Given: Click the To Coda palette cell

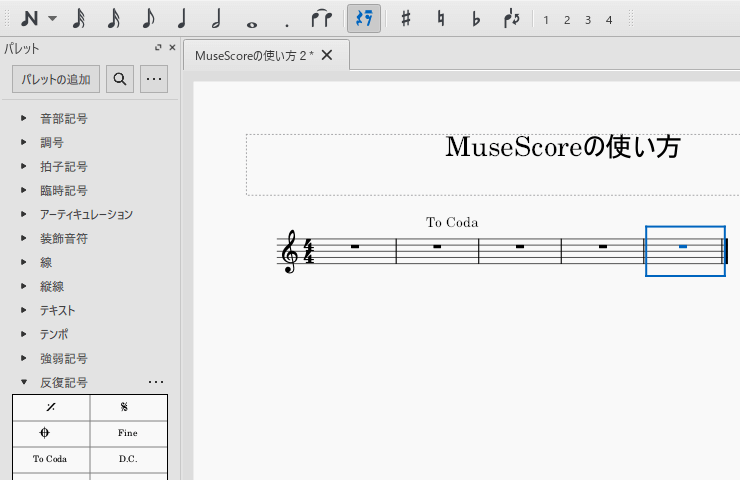Looking at the screenshot, I should pos(50,459).
